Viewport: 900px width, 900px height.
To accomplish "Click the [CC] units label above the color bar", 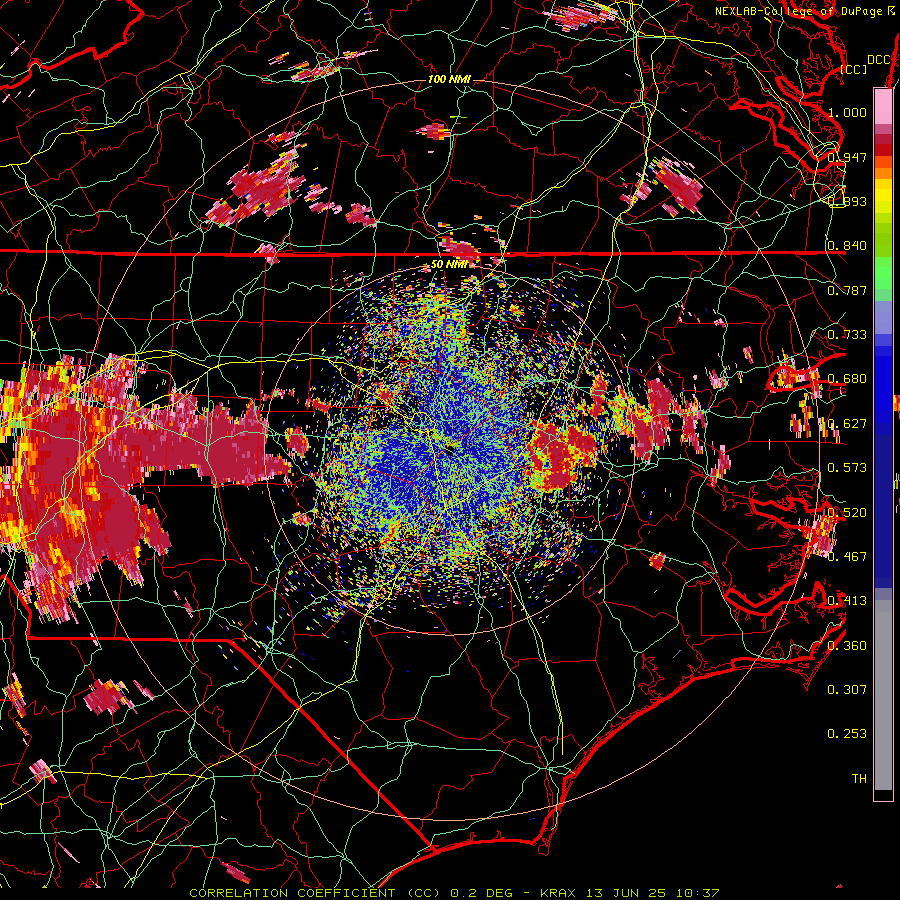I will (x=854, y=69).
